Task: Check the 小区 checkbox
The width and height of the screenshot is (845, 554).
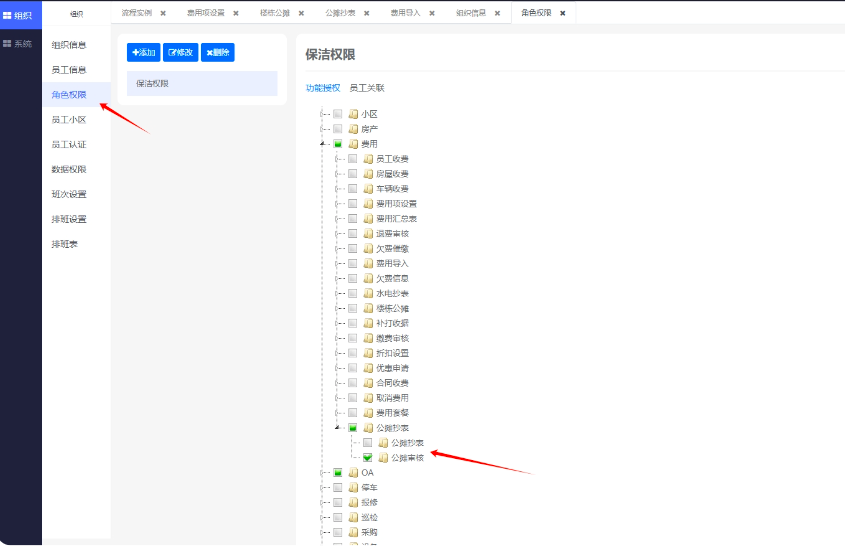Action: pyautogui.click(x=337, y=114)
